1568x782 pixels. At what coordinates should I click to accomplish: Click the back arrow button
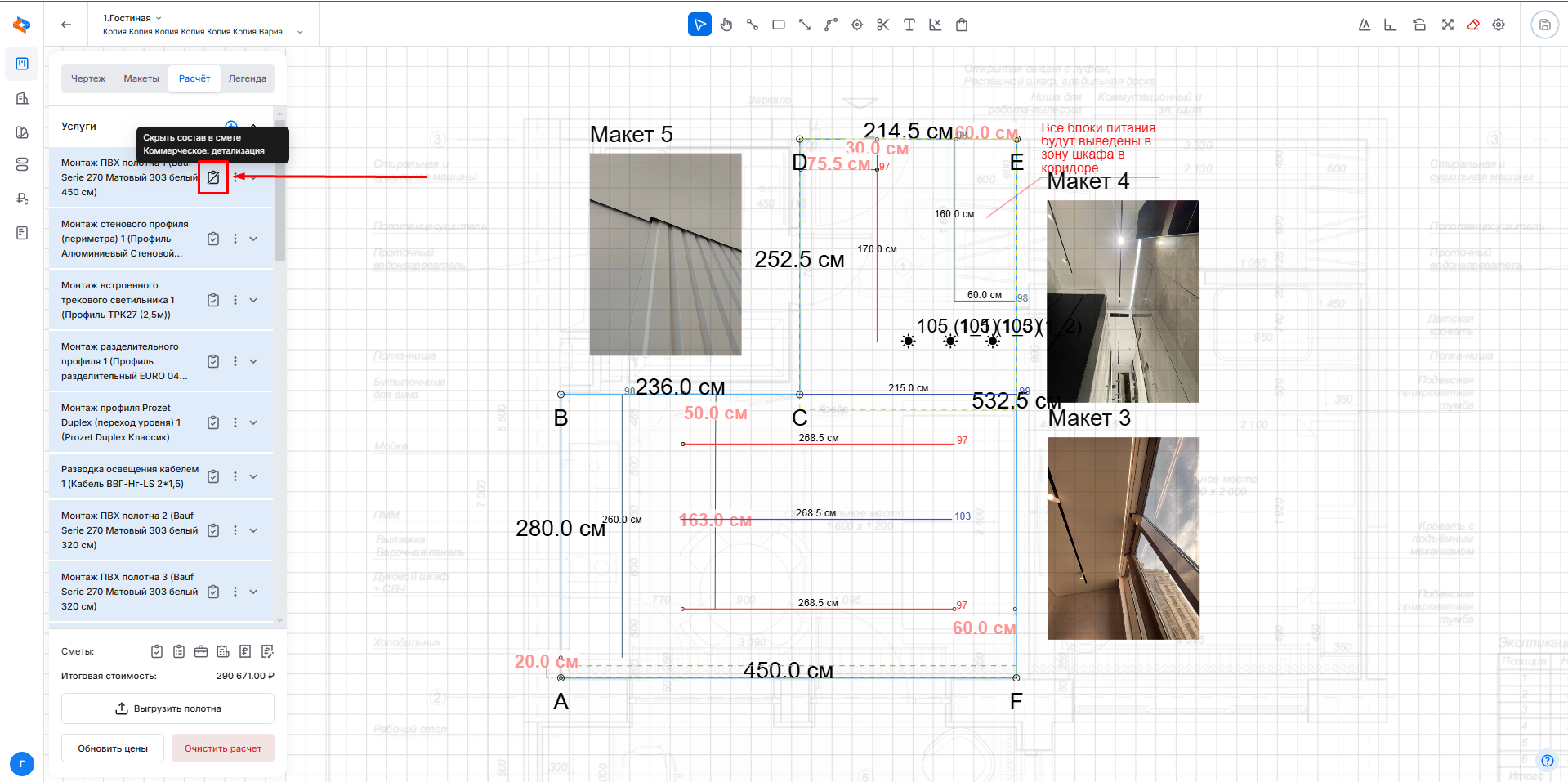(x=66, y=25)
